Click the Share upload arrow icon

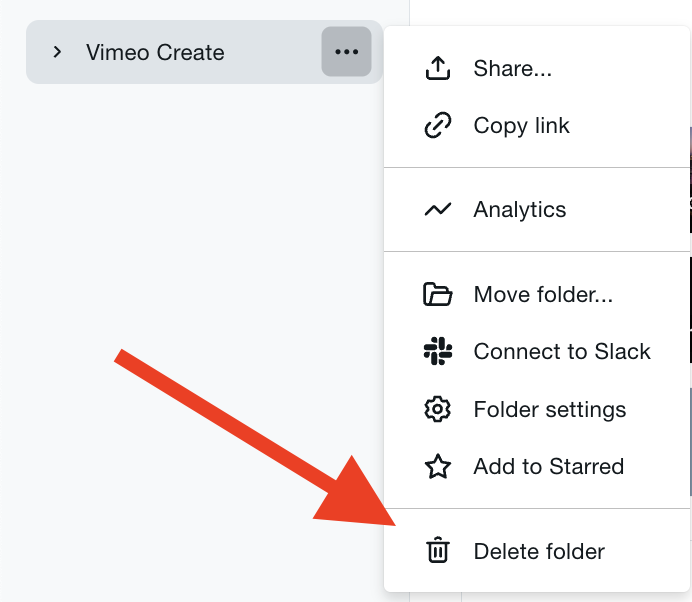pos(437,69)
